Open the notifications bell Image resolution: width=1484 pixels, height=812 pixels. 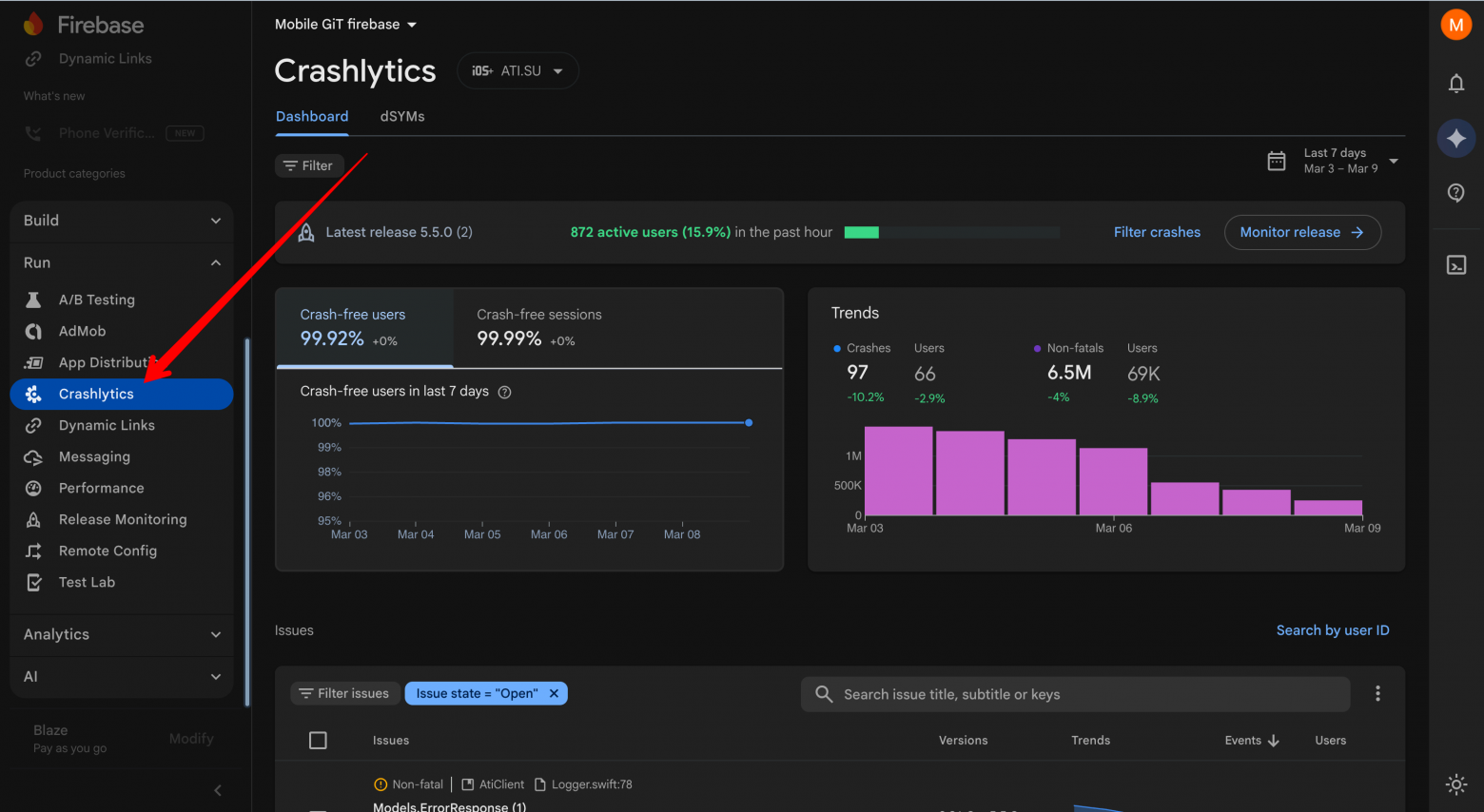point(1455,84)
